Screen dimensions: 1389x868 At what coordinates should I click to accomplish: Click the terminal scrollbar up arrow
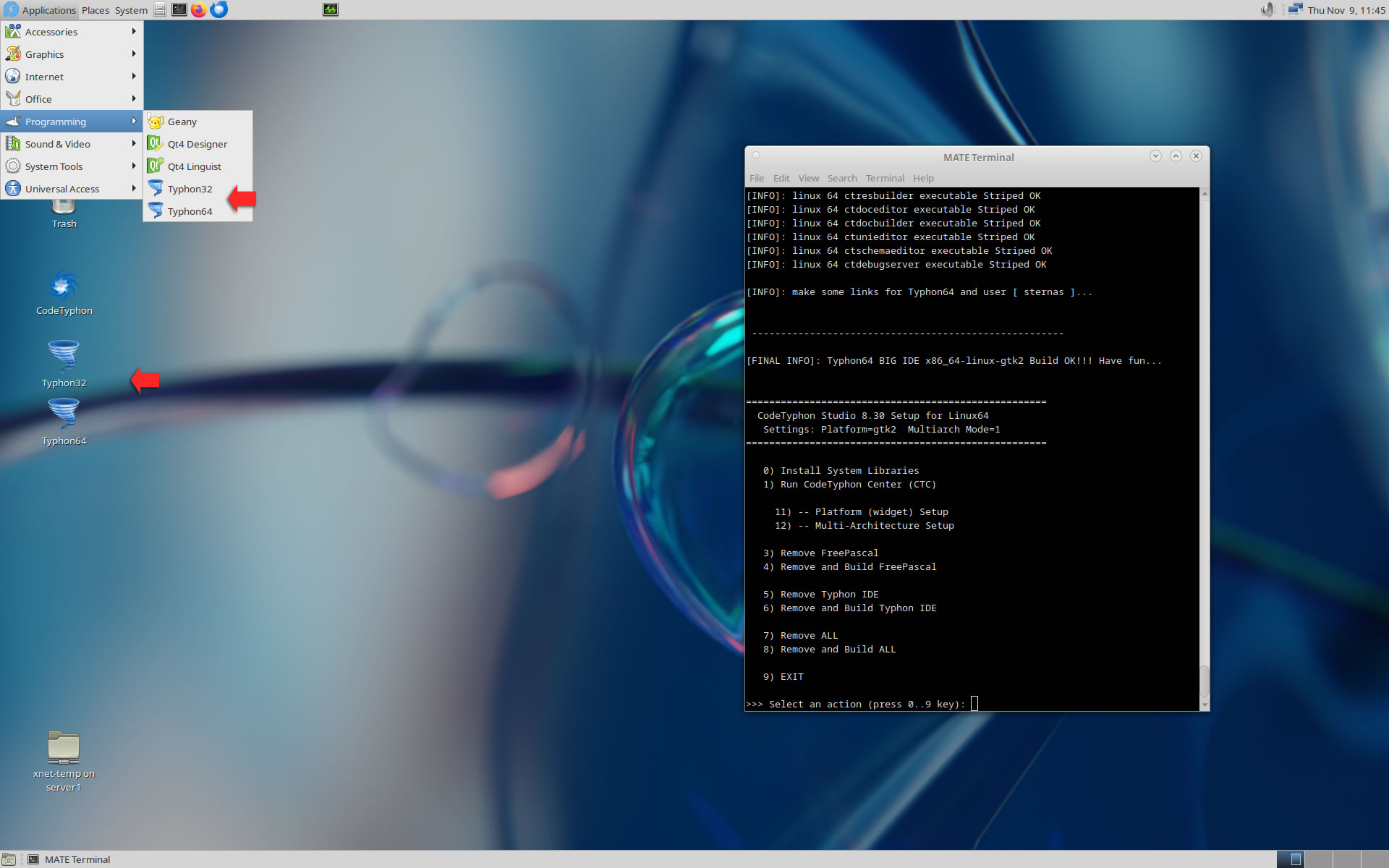[x=1205, y=194]
